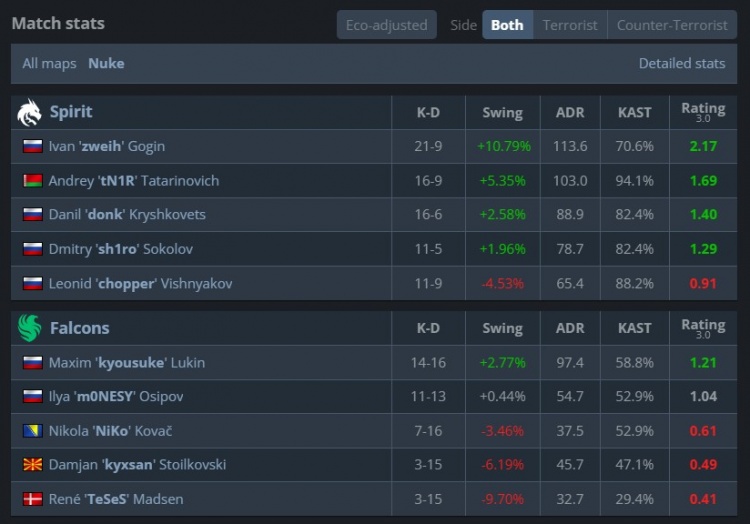Click the Spirit team name link
The image size is (750, 524).
[x=71, y=112]
